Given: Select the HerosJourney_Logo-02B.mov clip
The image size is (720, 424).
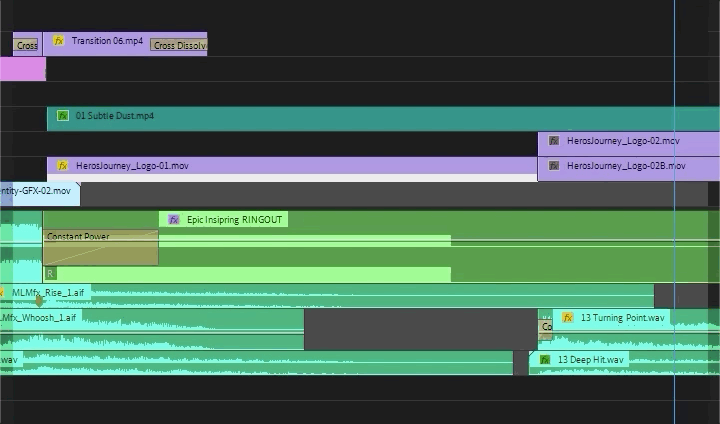Looking at the screenshot, I should click(x=629, y=169).
